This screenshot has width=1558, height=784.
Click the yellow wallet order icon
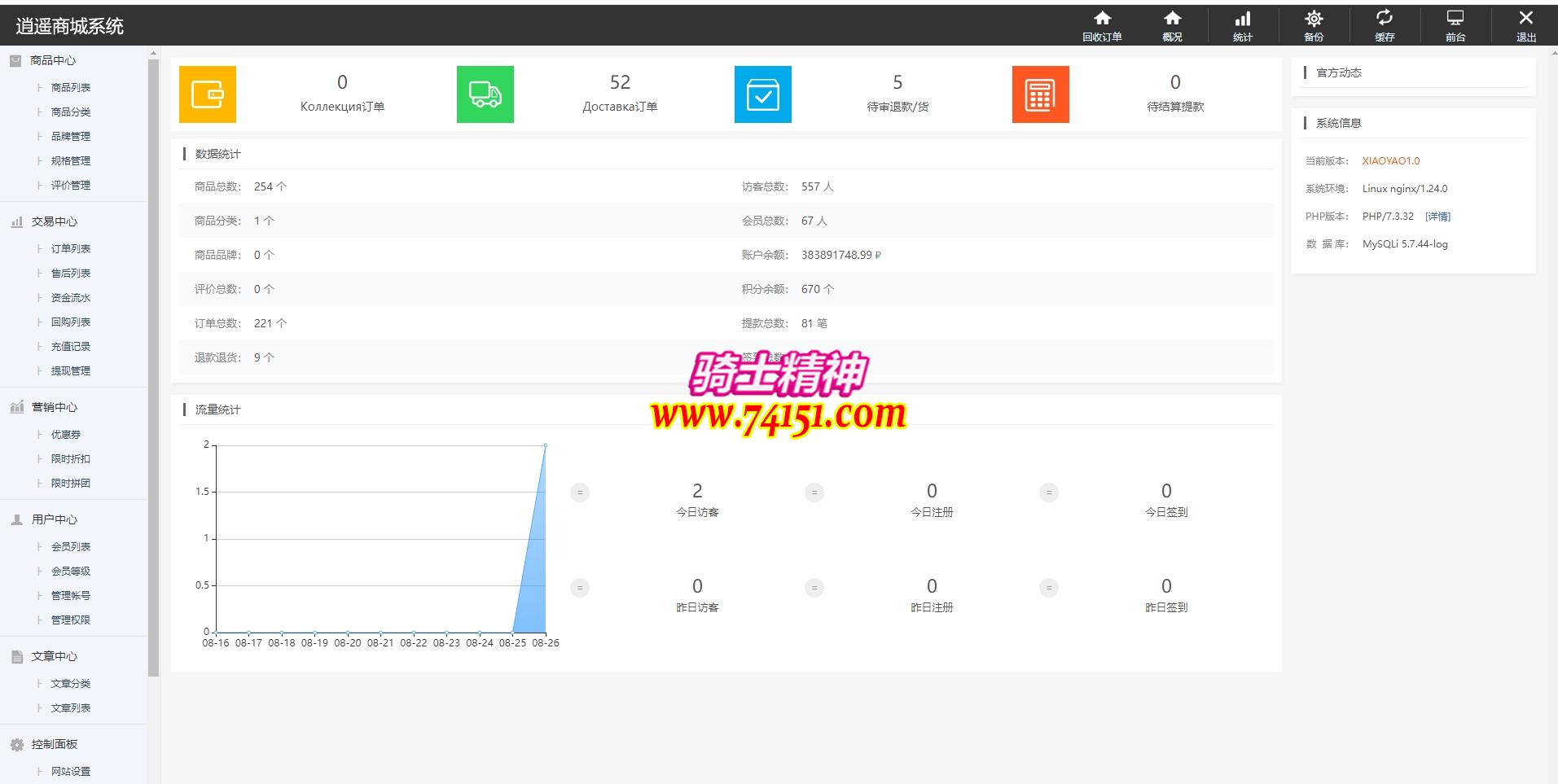[208, 94]
